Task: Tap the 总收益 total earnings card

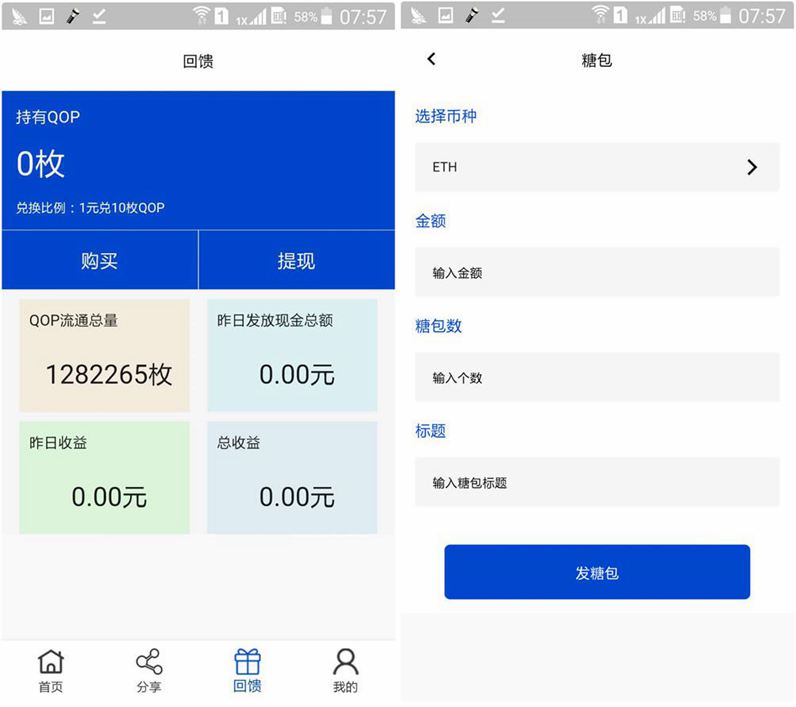Action: [292, 477]
